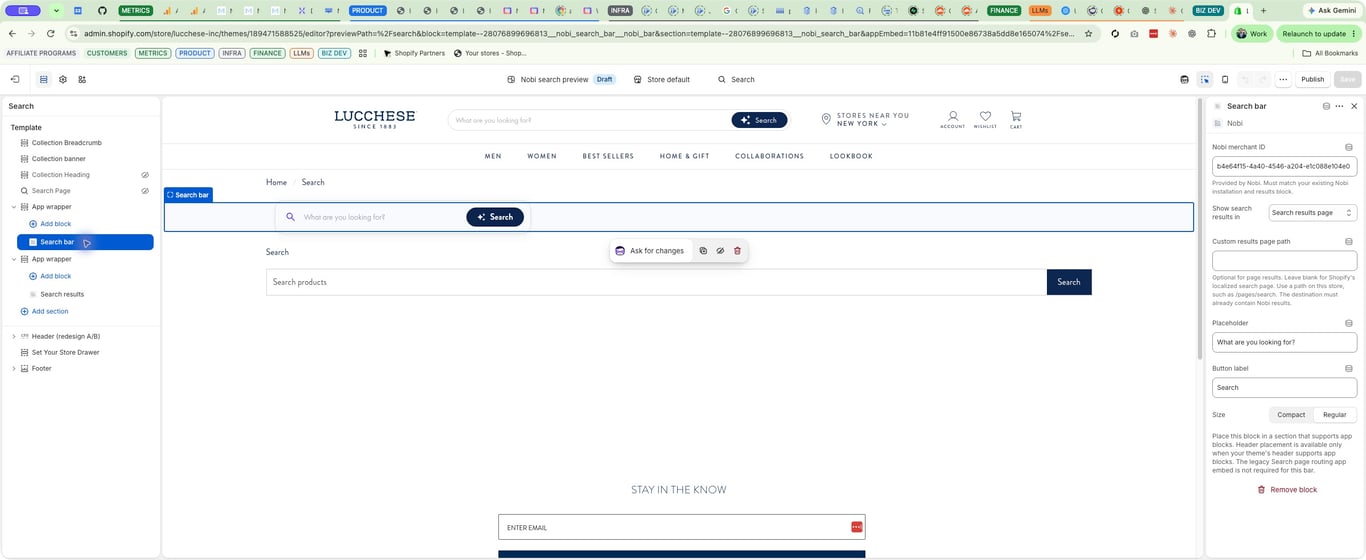The image size is (1366, 560).
Task: Open Search bar panel ellipsis menu
Action: 1339,106
